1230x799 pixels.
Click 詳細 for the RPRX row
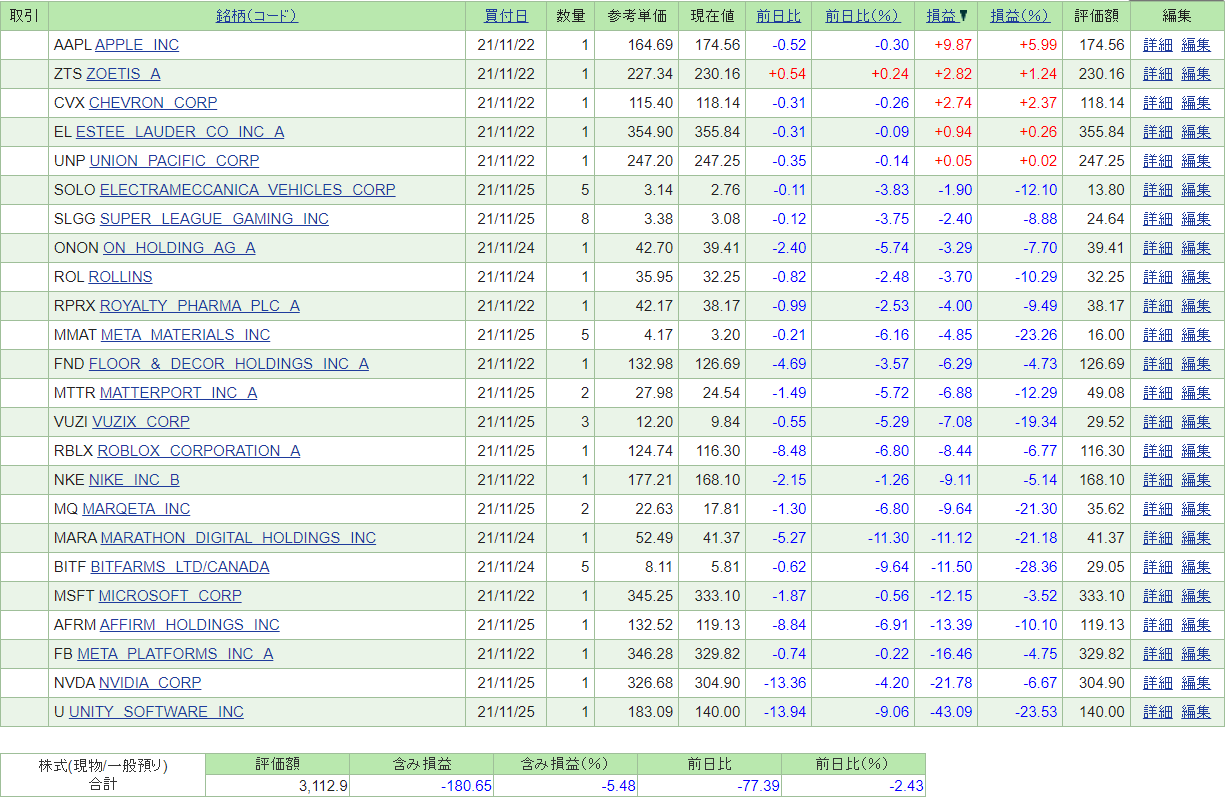coord(1158,306)
